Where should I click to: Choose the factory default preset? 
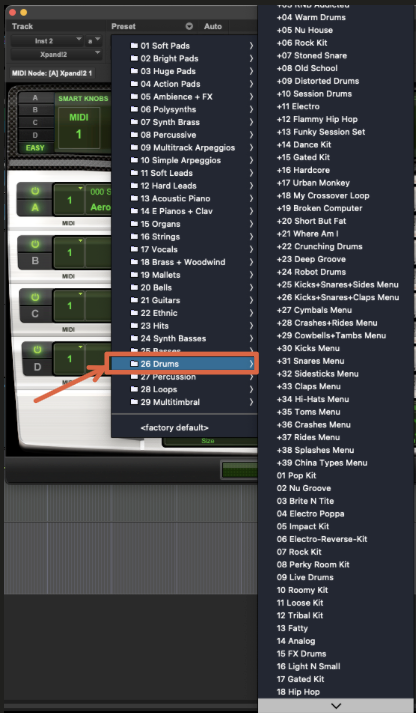[x=175, y=427]
